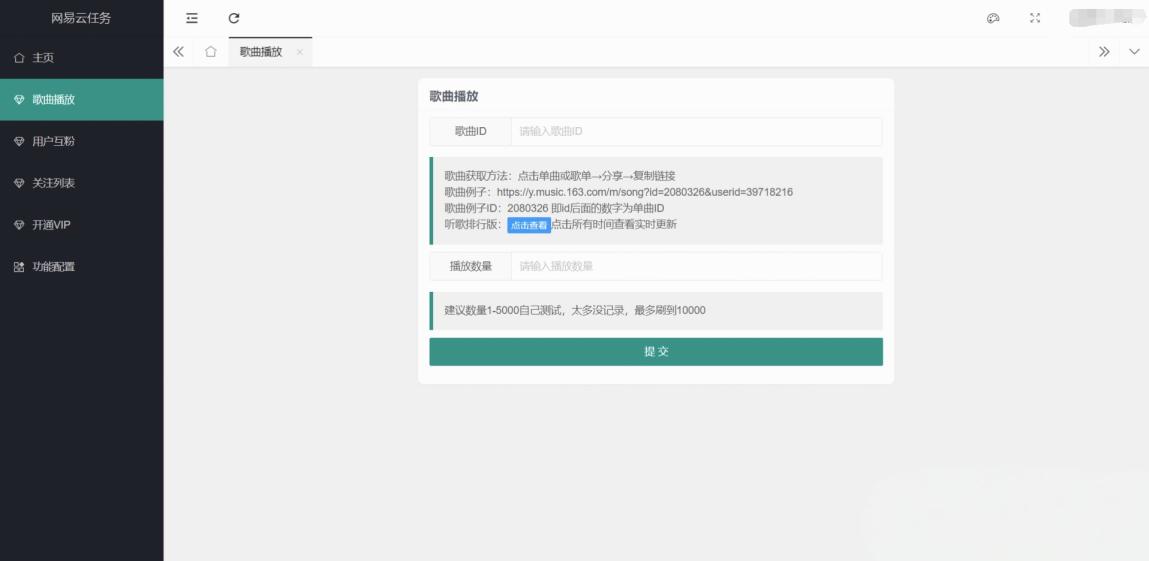Click the refresh icon in the top bar
Screen dimensions: 1149x561
234,18
